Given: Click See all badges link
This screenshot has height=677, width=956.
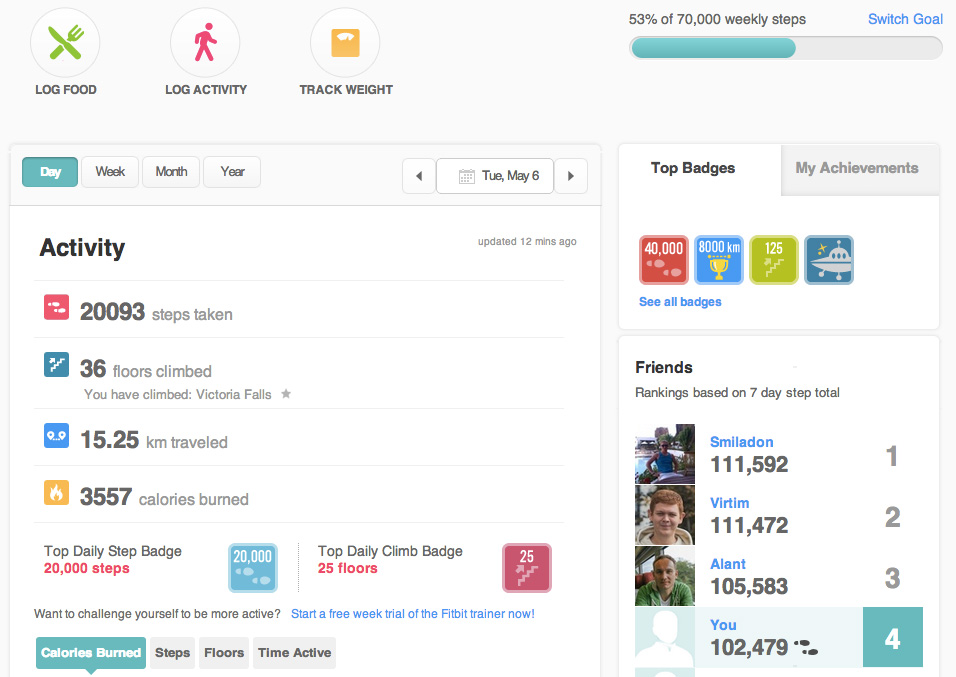Looking at the screenshot, I should pyautogui.click(x=680, y=302).
